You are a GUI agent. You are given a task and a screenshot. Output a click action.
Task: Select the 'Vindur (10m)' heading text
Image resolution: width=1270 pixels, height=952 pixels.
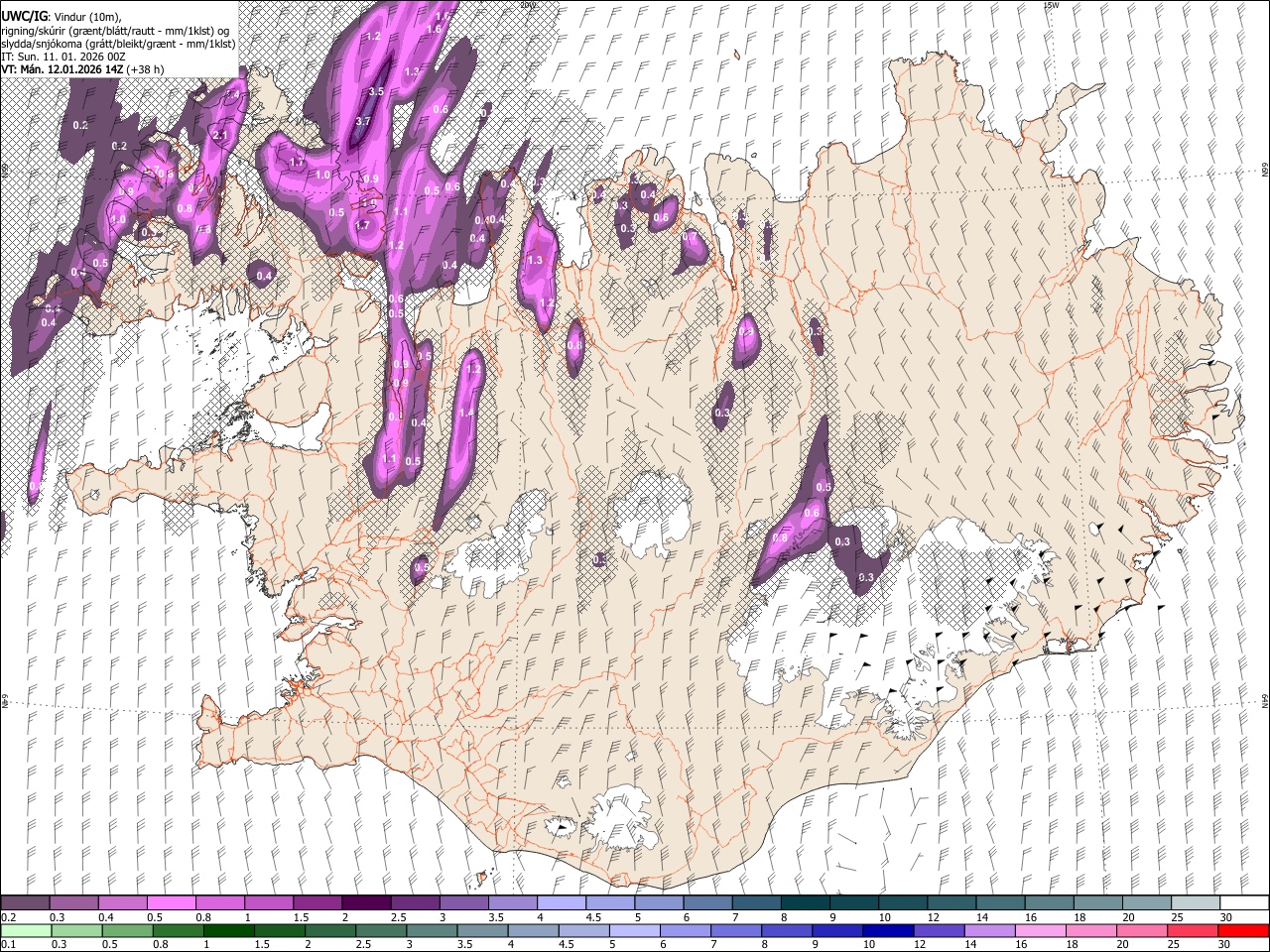coord(87,16)
